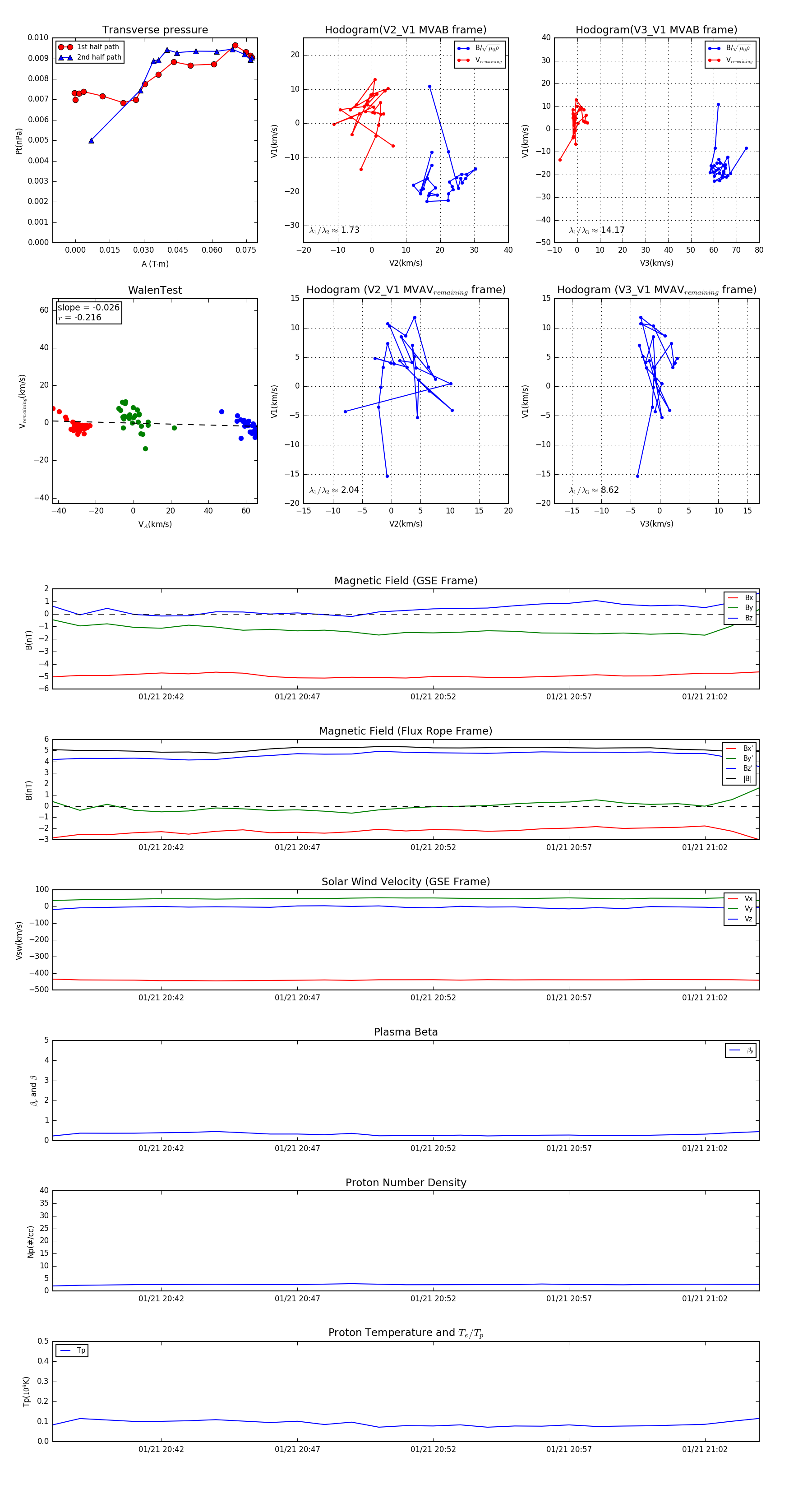Click '01/21 21:02' tick under Proton Temperature plot
Screen dimensions: 812x1489
pyautogui.click(x=705, y=1449)
